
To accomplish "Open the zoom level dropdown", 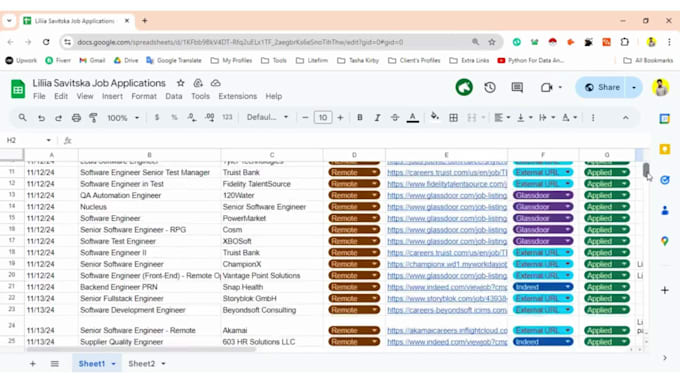I will click(x=123, y=118).
